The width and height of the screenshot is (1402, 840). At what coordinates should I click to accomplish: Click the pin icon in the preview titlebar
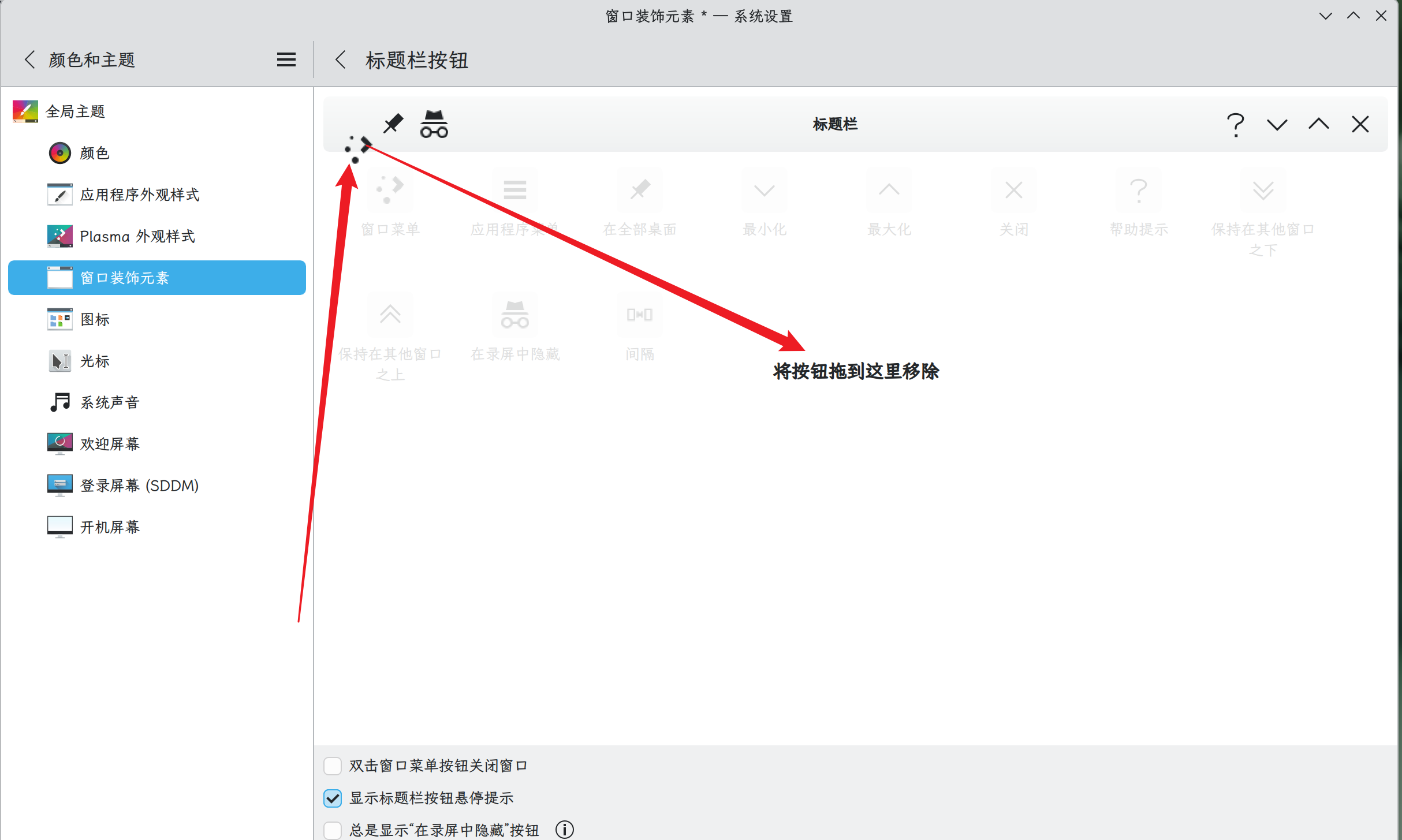click(393, 124)
